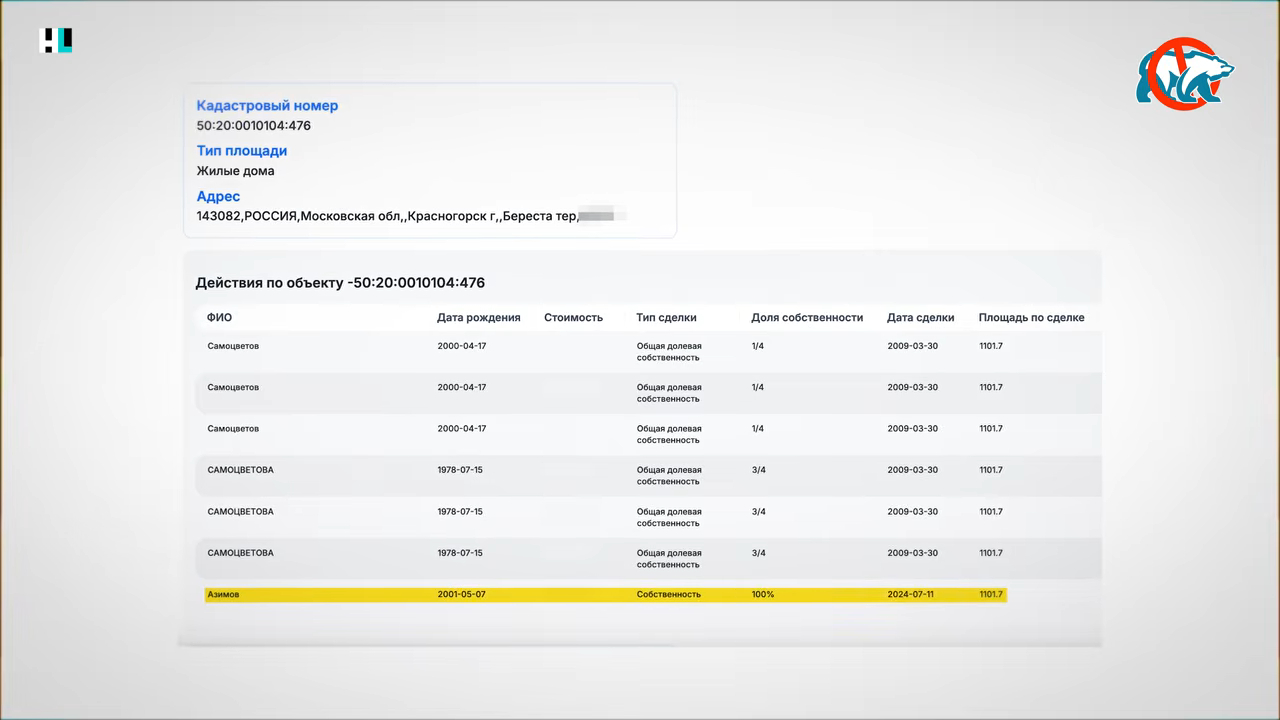Click the Площадь по сделке column header
Viewport: 1280px width, 720px height.
[x=1031, y=317]
